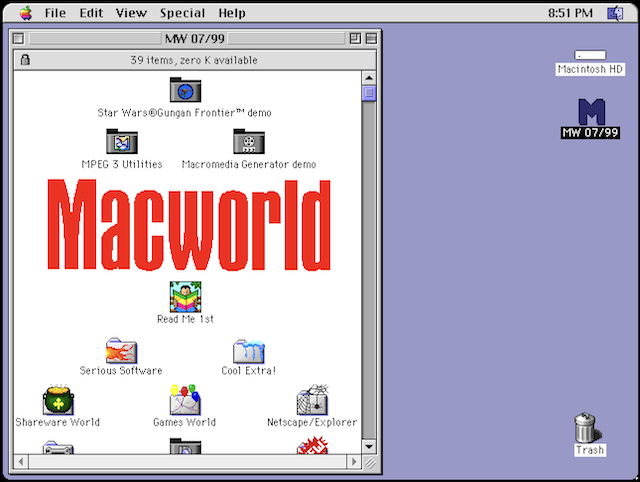Select the MW 07/99 disc icon on desktop
640x482 pixels.
coord(591,111)
